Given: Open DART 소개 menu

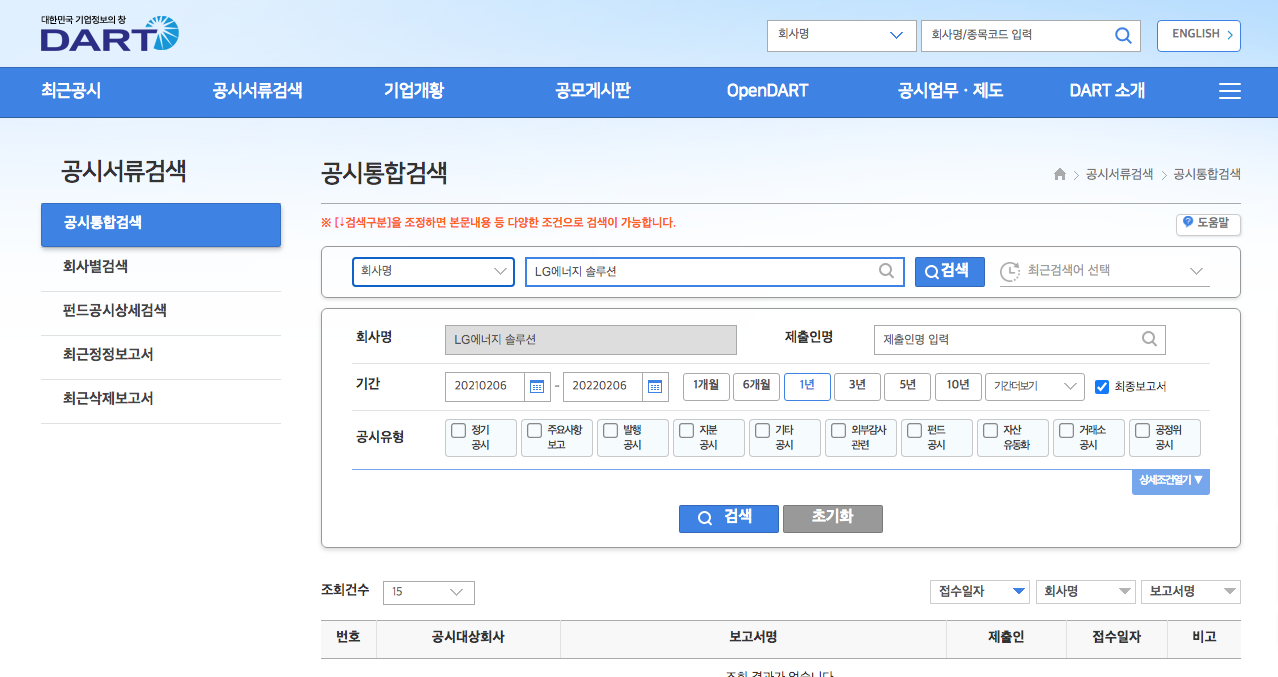Looking at the screenshot, I should [1107, 91].
